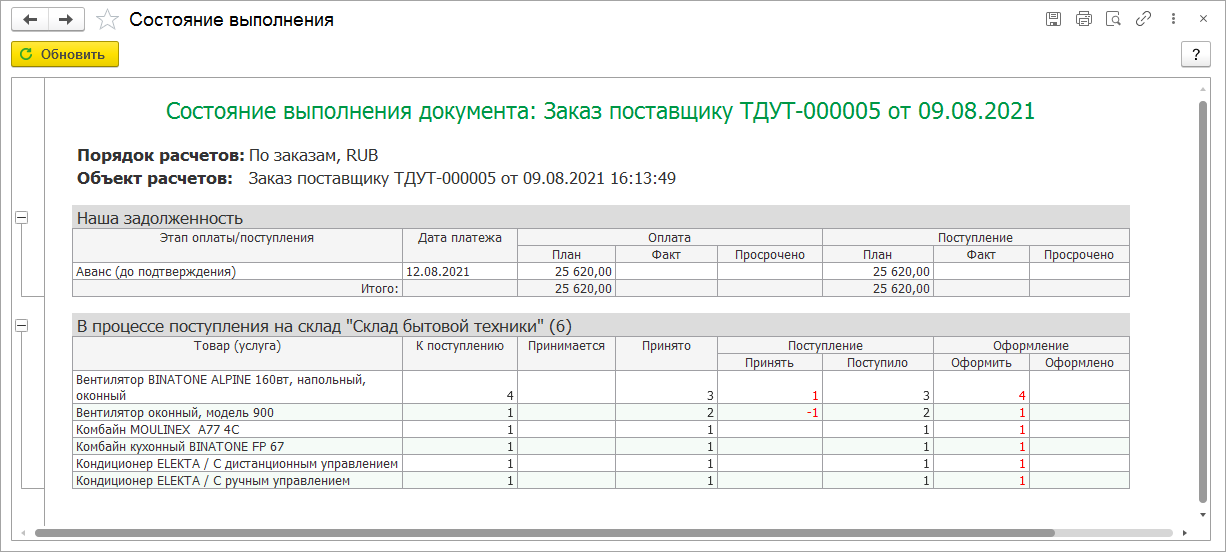Go back using the left arrow

[30, 20]
